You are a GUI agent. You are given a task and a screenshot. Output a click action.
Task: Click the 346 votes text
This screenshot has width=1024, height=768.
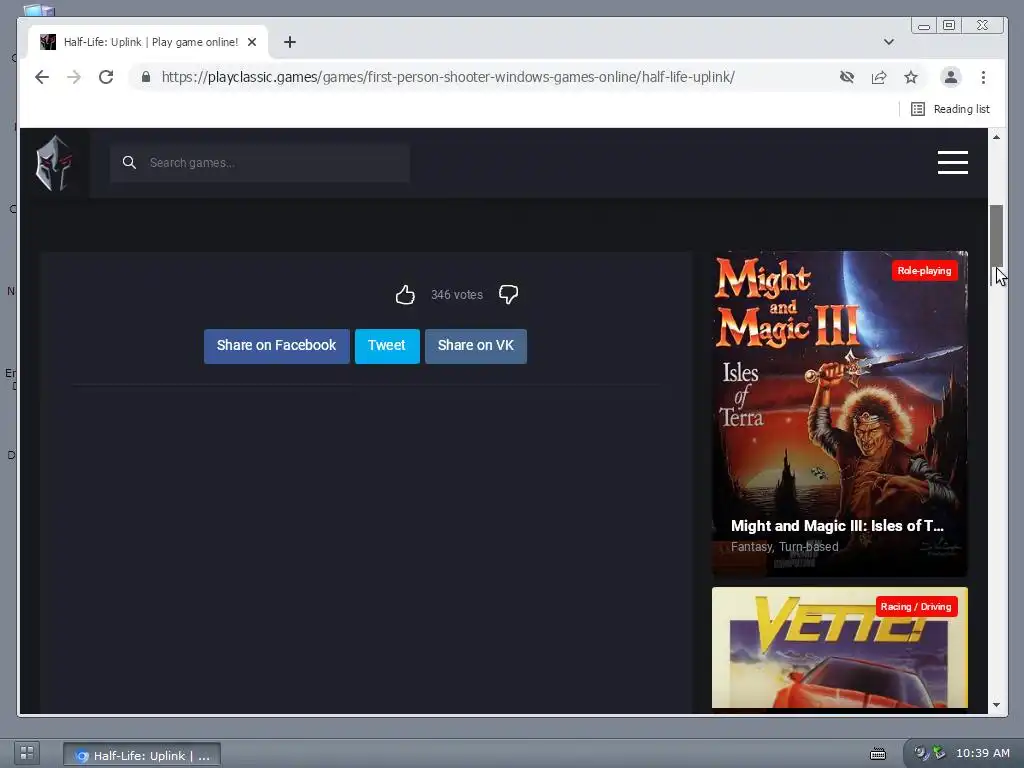(x=456, y=295)
